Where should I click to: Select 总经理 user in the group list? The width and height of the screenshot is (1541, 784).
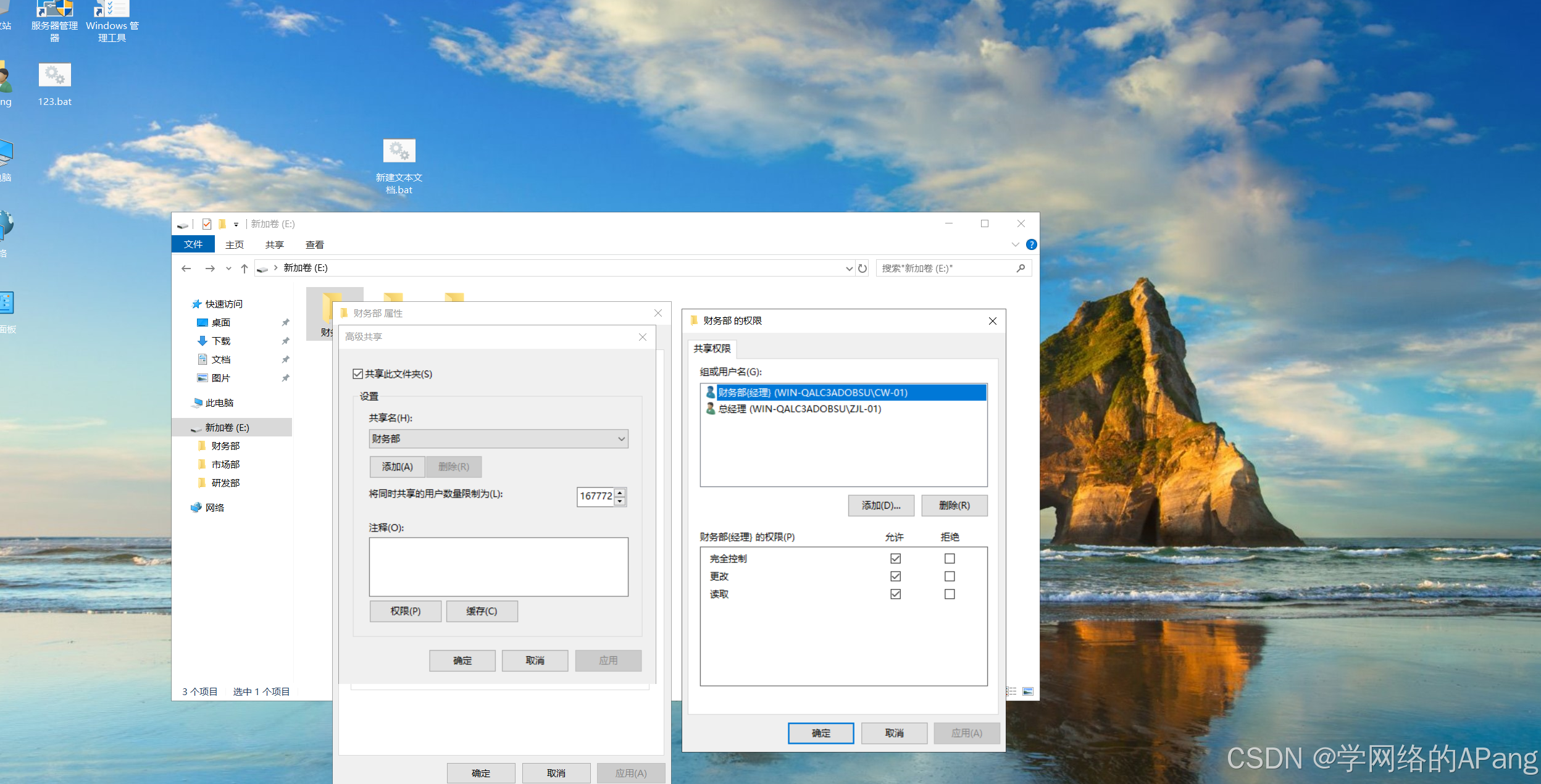[799, 409]
